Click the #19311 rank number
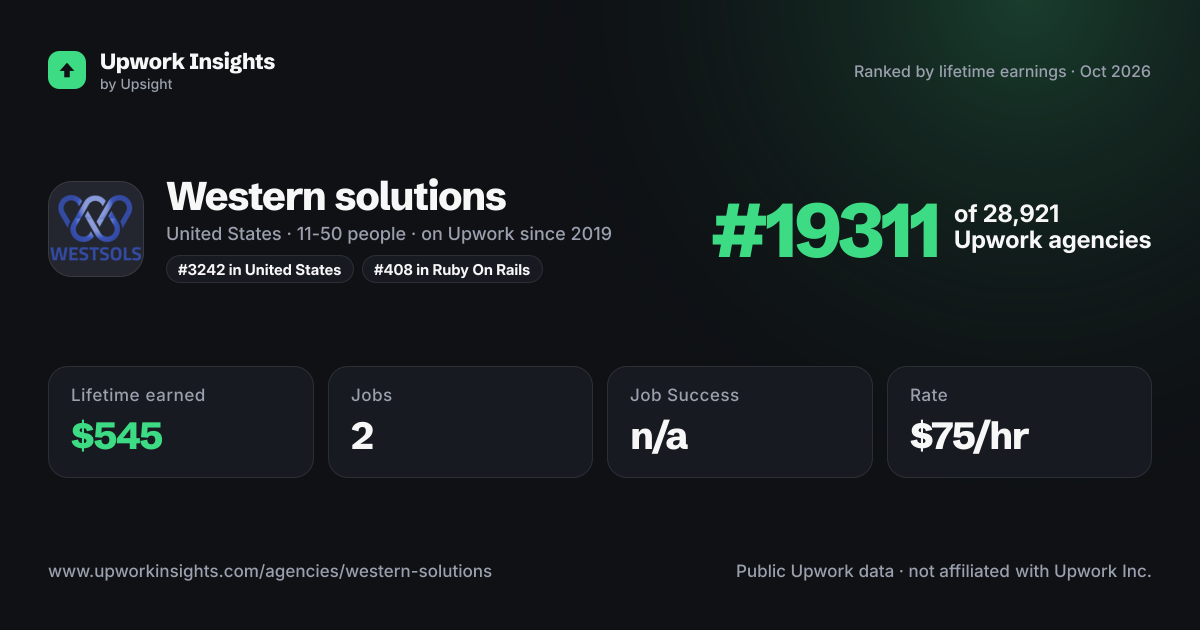This screenshot has width=1200, height=630. click(x=825, y=231)
